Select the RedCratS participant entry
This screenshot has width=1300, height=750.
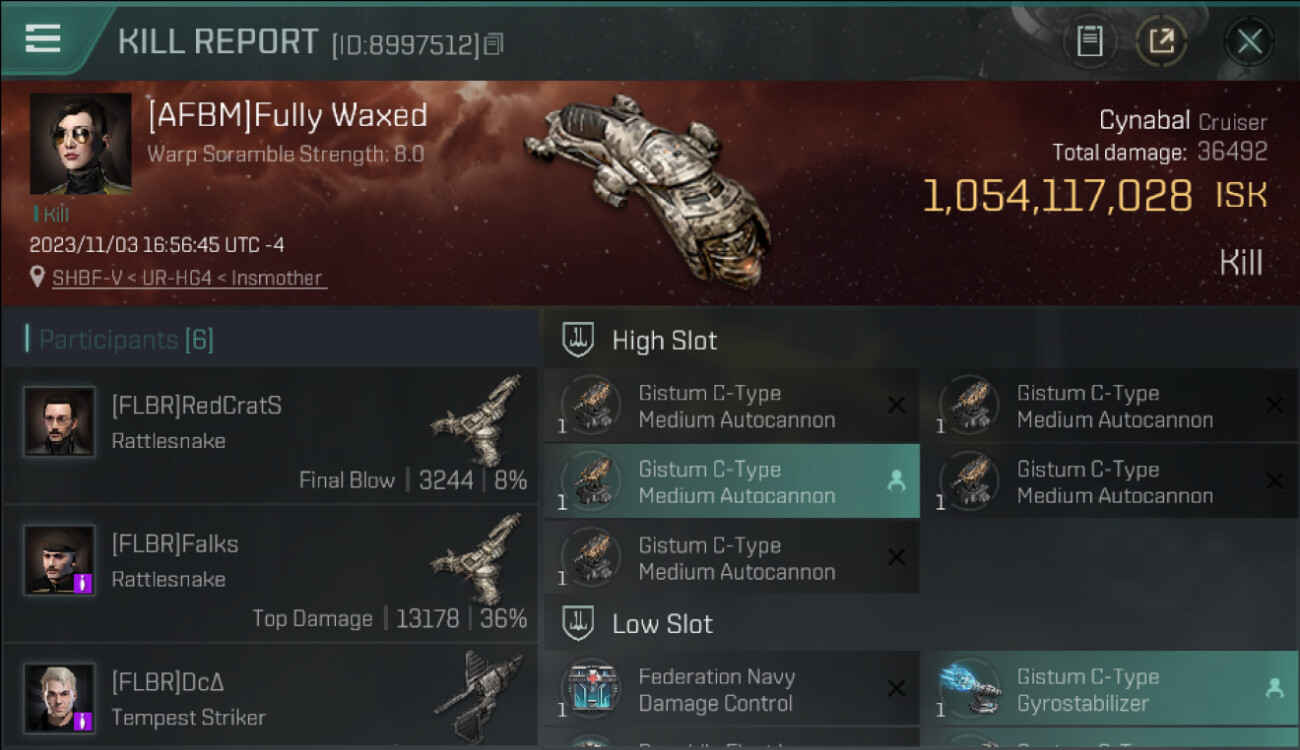tap(270, 435)
